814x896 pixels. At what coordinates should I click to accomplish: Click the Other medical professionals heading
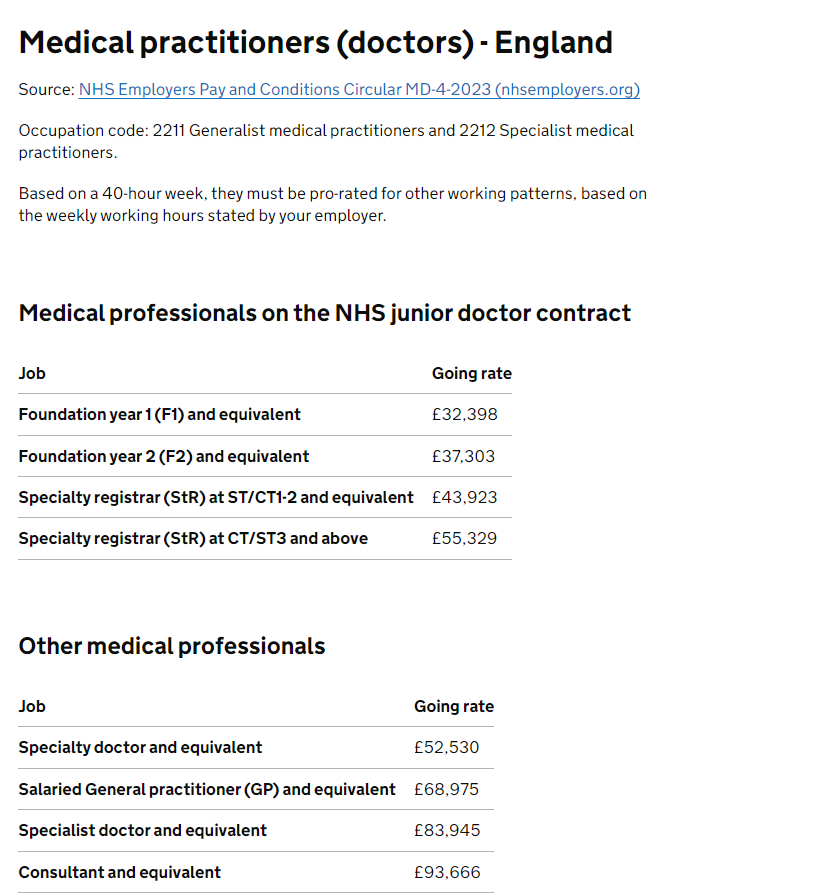(171, 646)
